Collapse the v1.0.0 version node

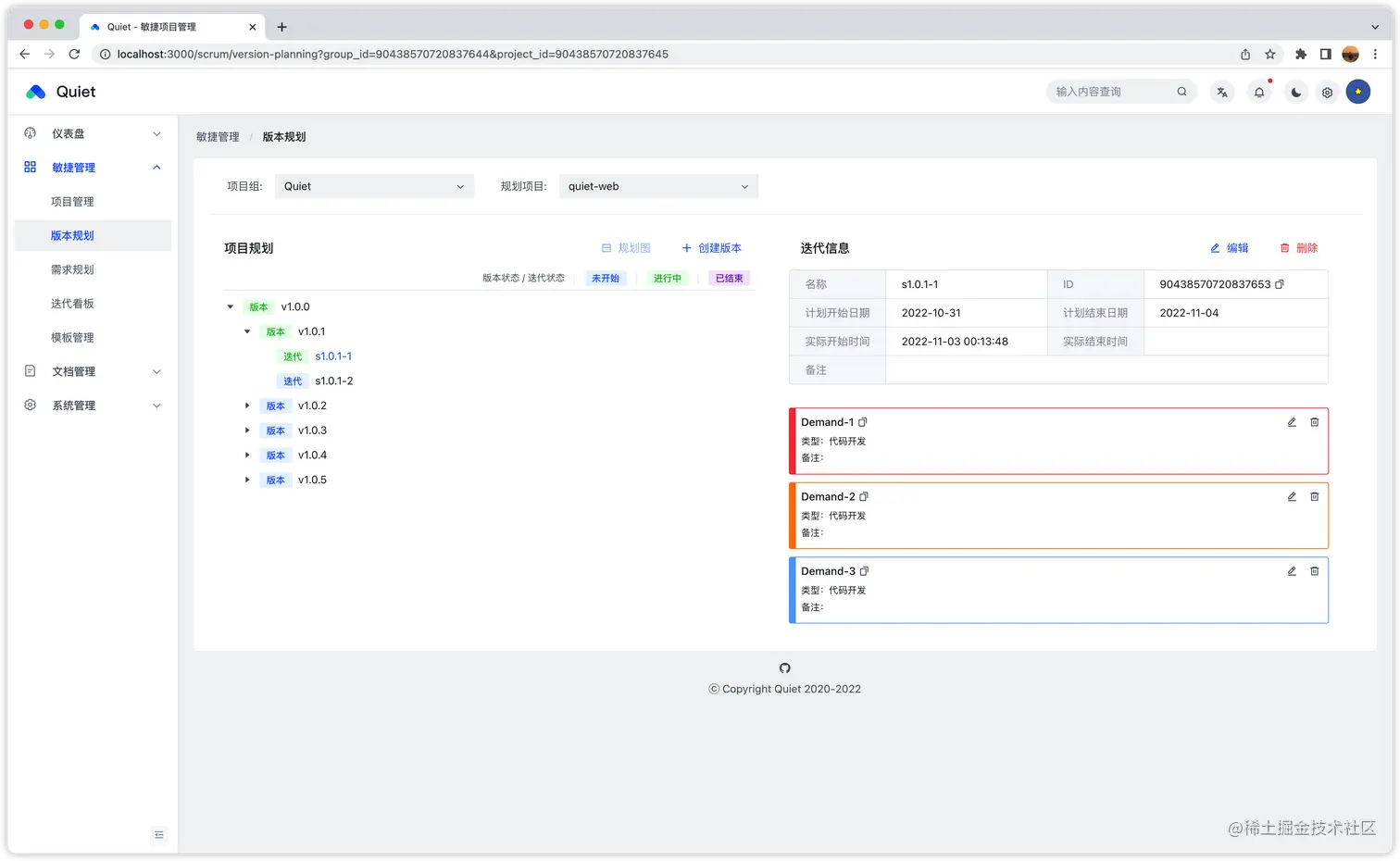(x=231, y=306)
